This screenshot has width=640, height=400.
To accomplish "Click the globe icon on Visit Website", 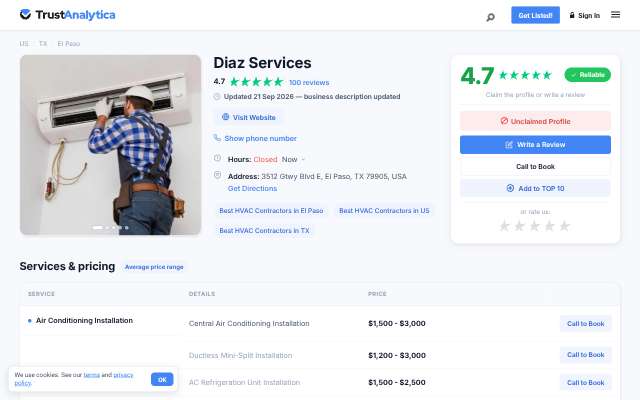I will (225, 117).
